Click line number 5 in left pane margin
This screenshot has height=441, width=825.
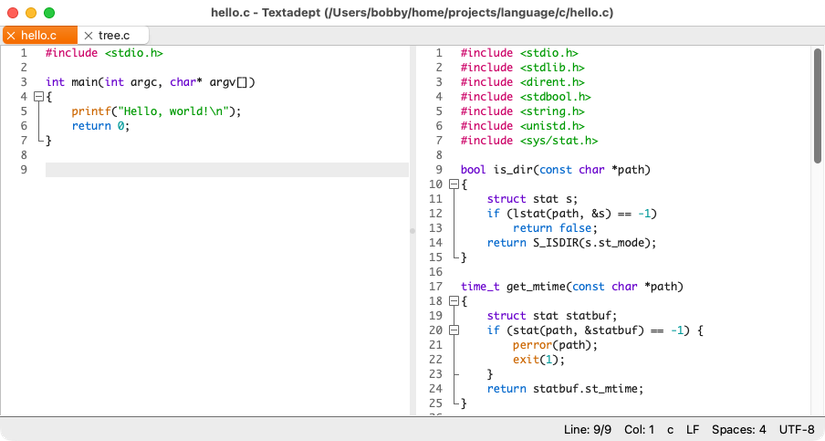click(24, 111)
